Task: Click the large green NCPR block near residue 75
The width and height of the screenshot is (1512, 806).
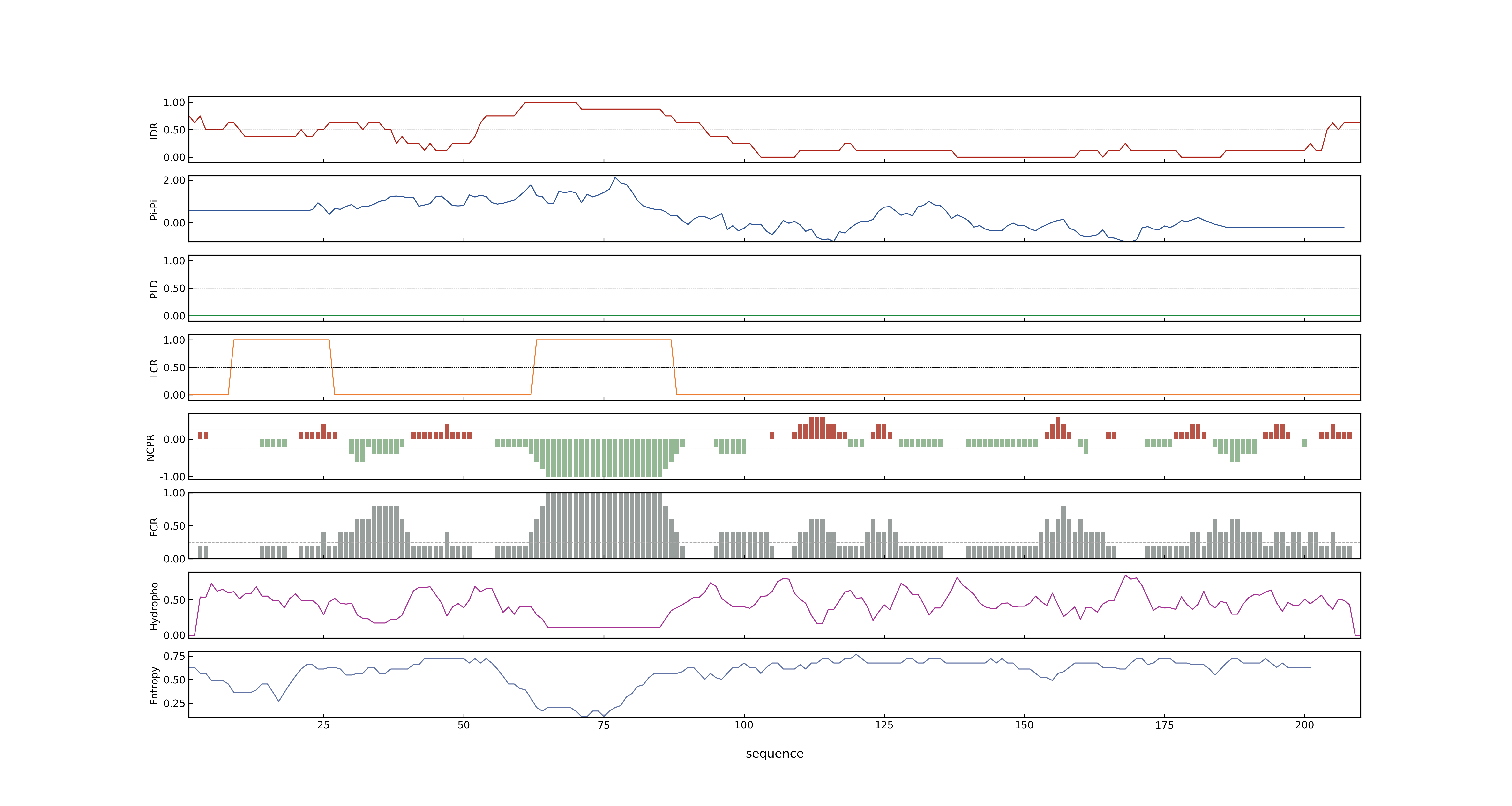Action: pyautogui.click(x=604, y=458)
